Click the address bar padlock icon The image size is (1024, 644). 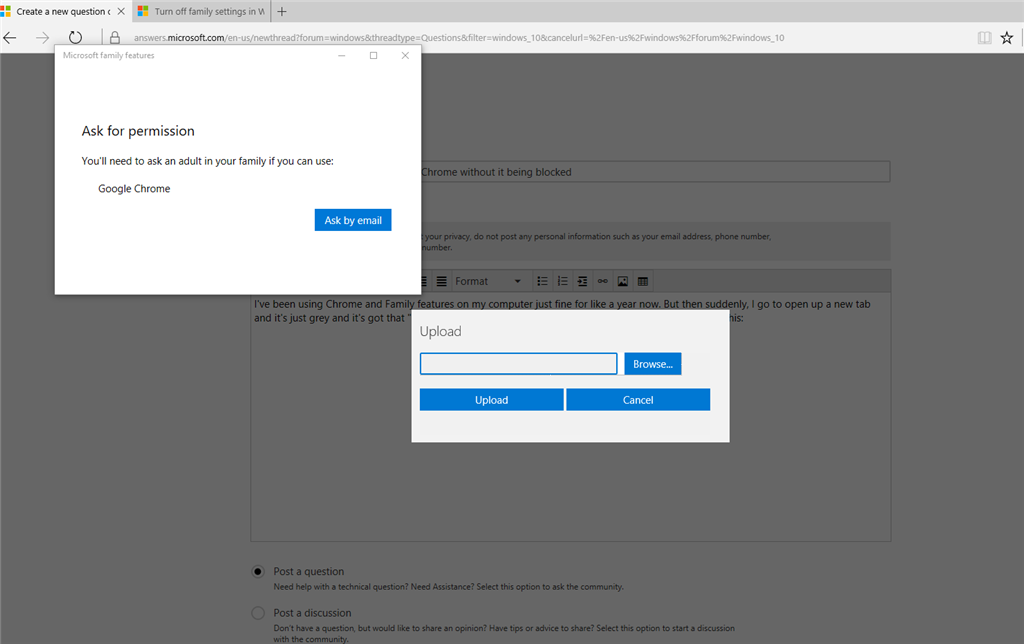[x=115, y=38]
